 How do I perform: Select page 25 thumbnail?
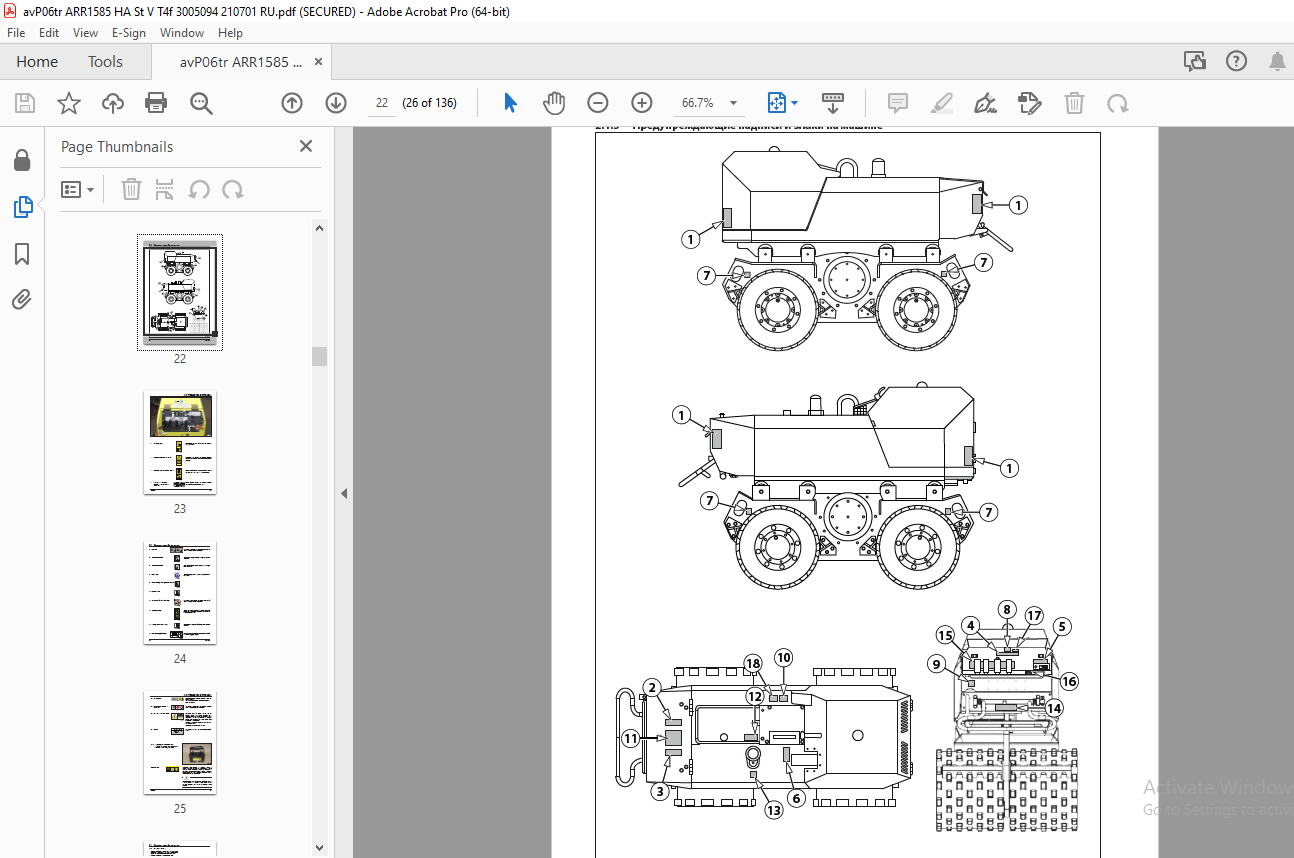180,743
